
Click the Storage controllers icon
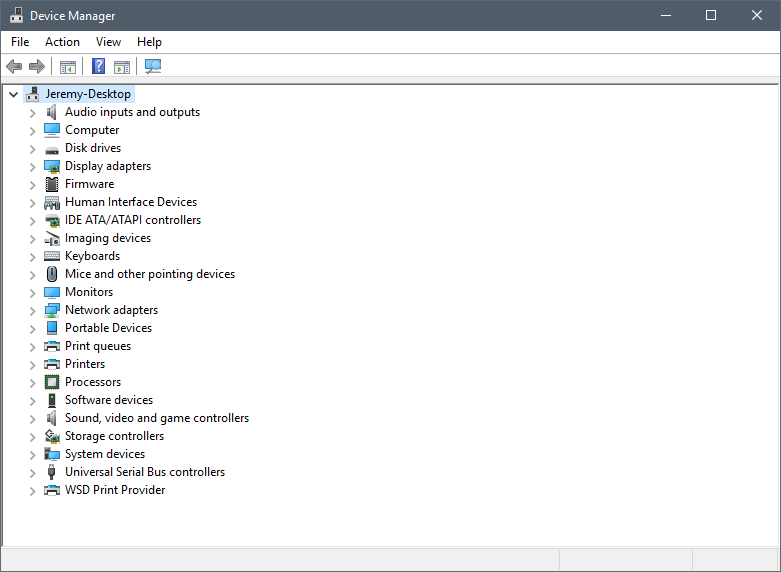click(x=52, y=436)
